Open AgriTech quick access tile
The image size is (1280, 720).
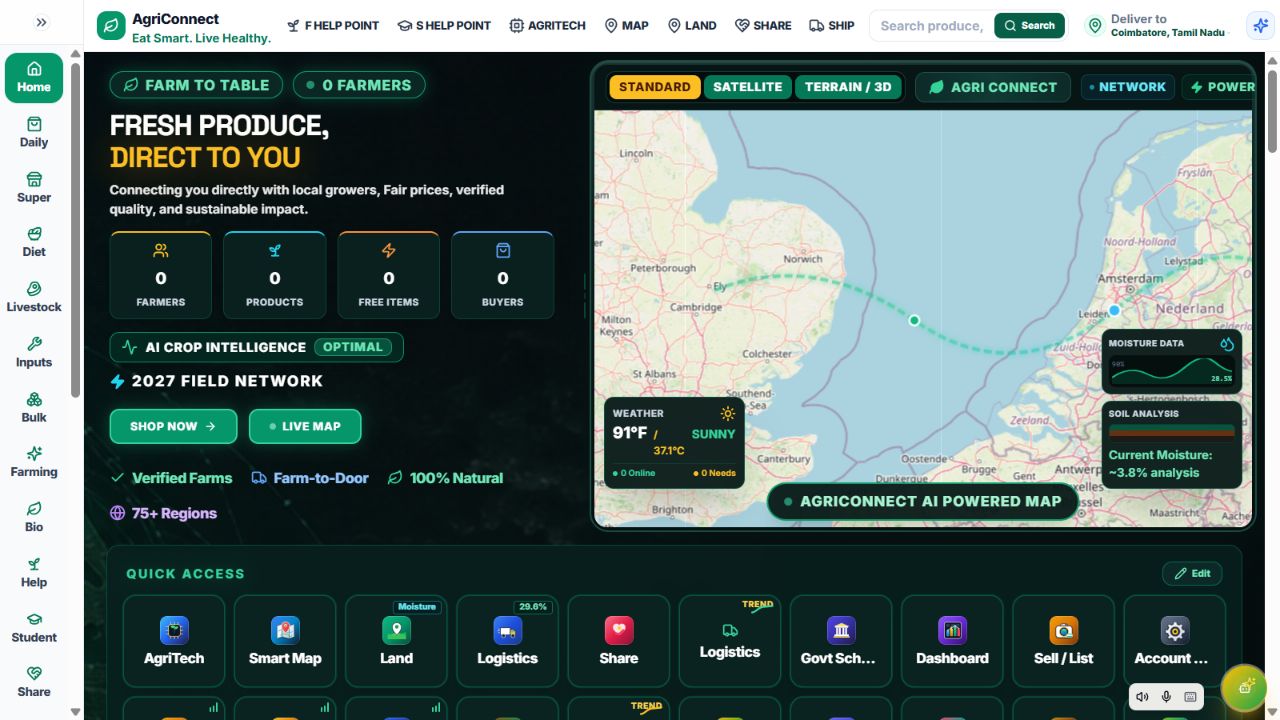click(x=174, y=641)
